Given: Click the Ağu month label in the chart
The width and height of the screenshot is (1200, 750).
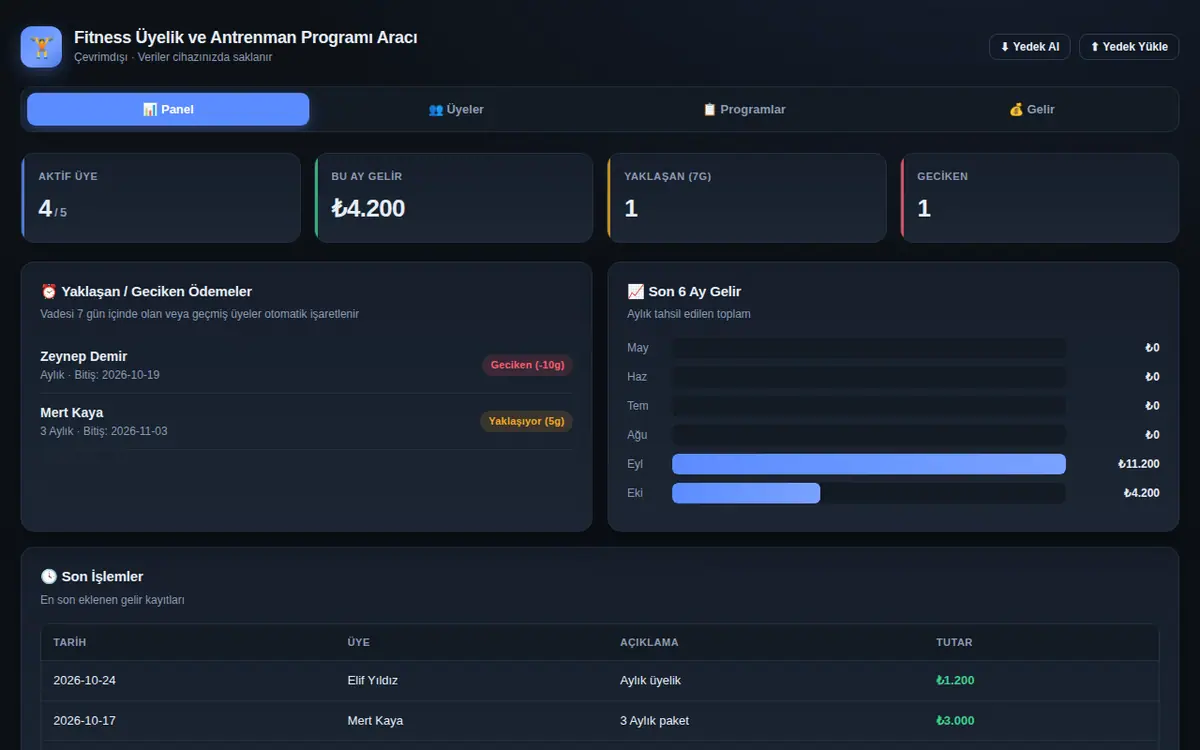Looking at the screenshot, I should pos(637,435).
